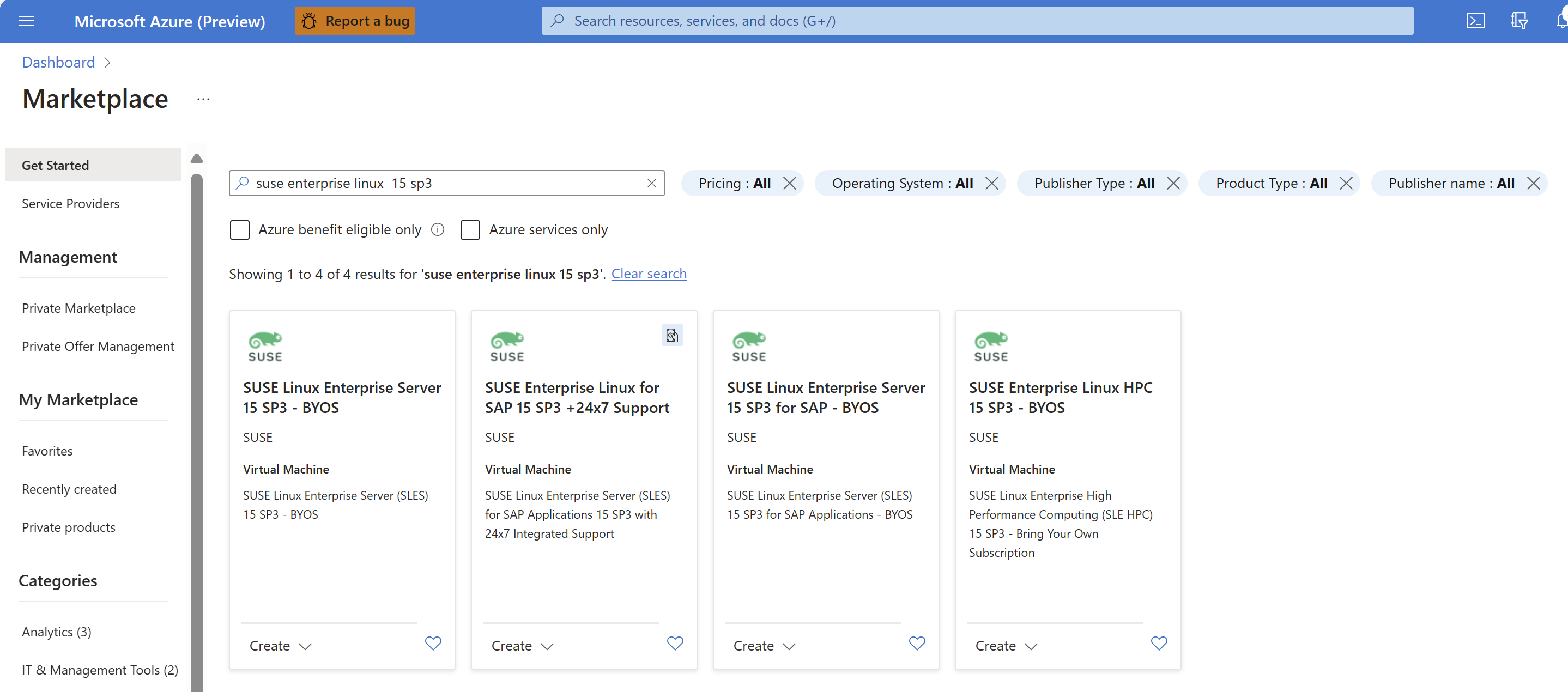Open the Marketplace ellipsis menu
The width and height of the screenshot is (1568, 692).
[202, 99]
